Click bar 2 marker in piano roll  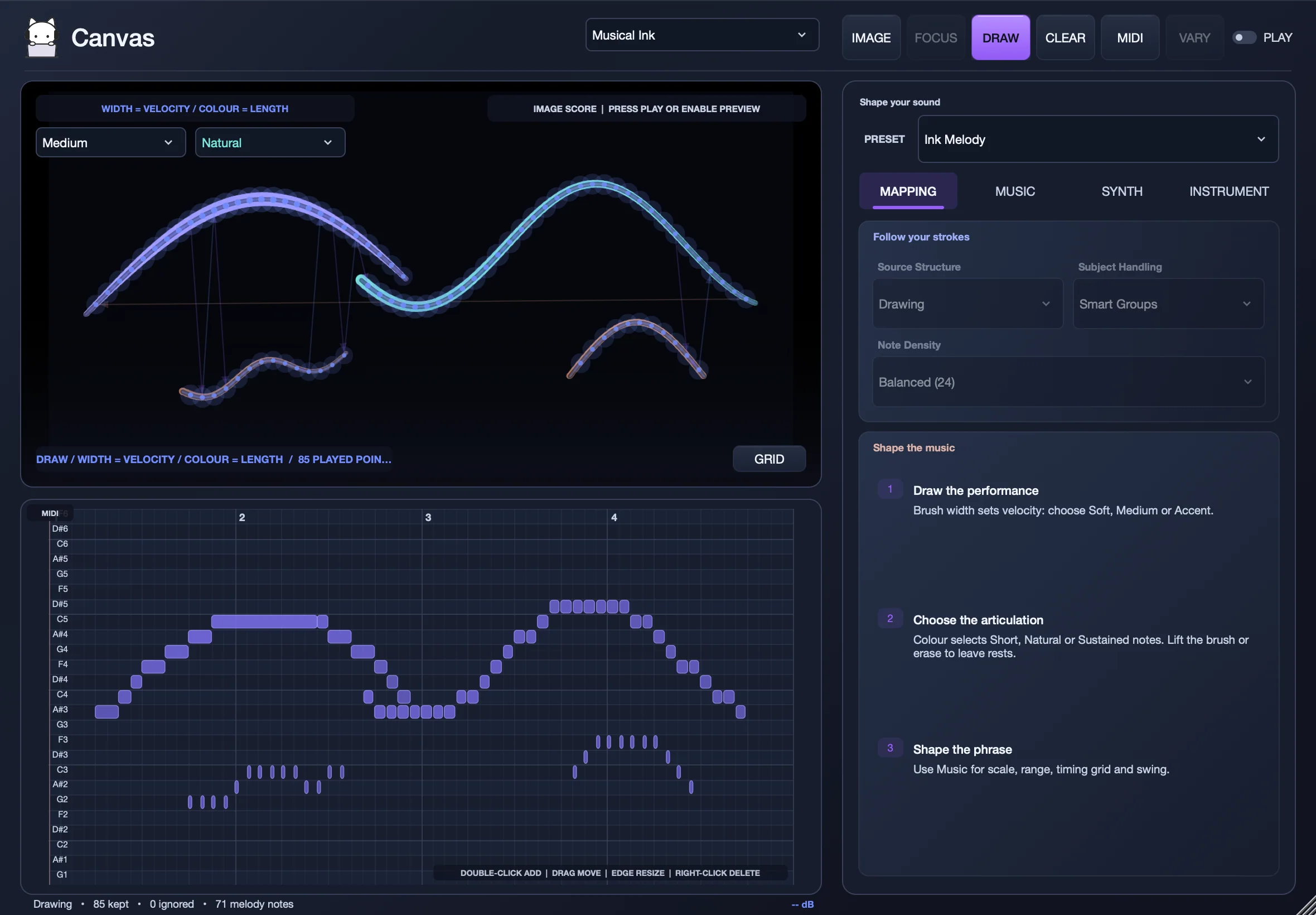(242, 517)
